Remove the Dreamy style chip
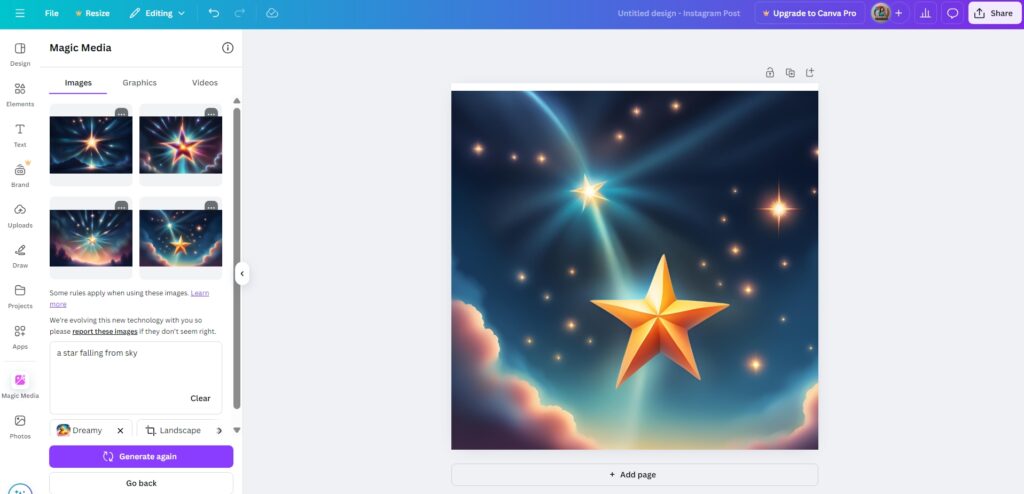 point(120,430)
